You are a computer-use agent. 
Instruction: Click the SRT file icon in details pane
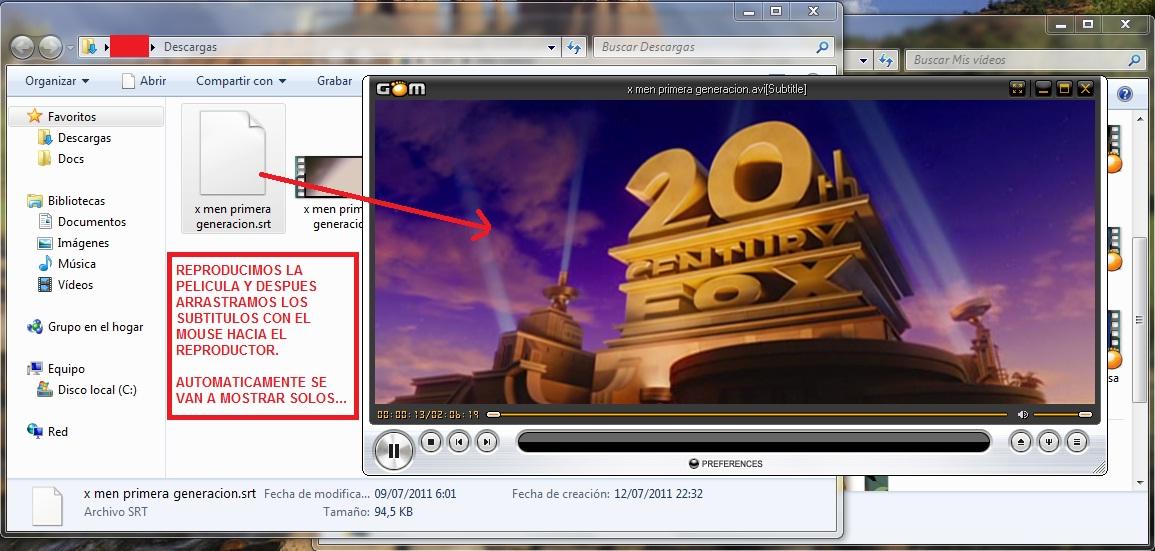(48, 505)
